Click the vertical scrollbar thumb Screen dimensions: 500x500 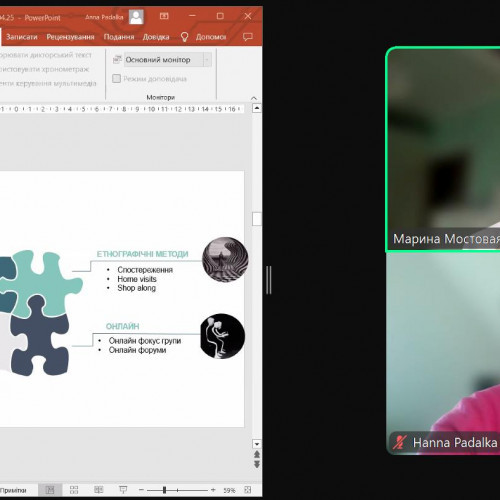[257, 219]
